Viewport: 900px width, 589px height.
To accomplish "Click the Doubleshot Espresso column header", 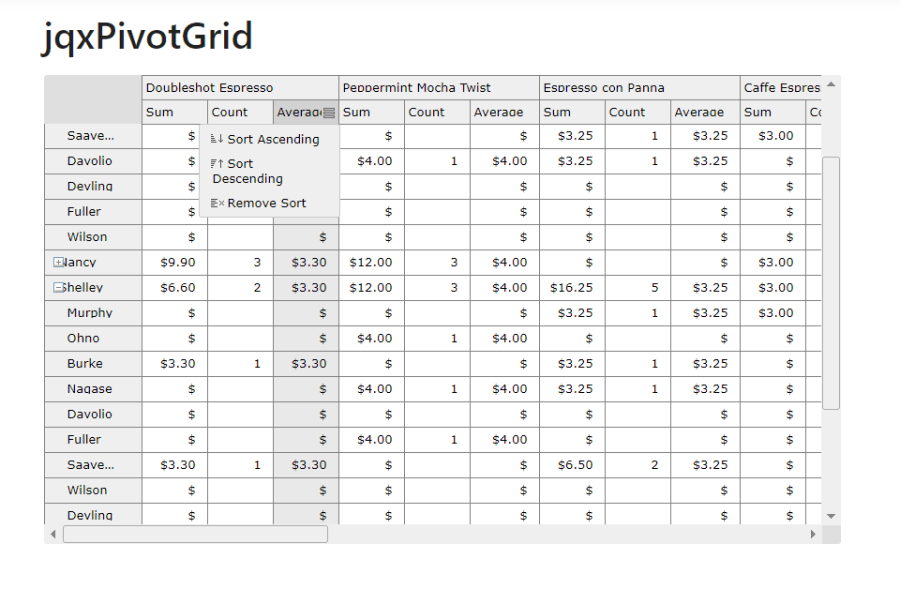I will tap(240, 88).
